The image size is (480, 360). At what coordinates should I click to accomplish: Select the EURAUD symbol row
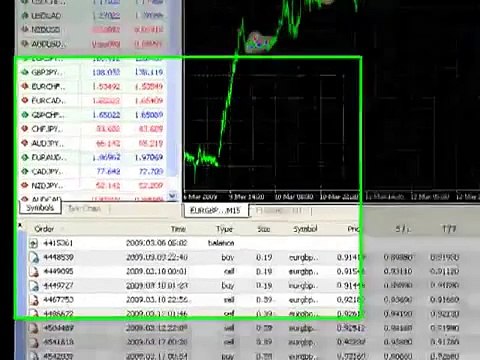93,157
